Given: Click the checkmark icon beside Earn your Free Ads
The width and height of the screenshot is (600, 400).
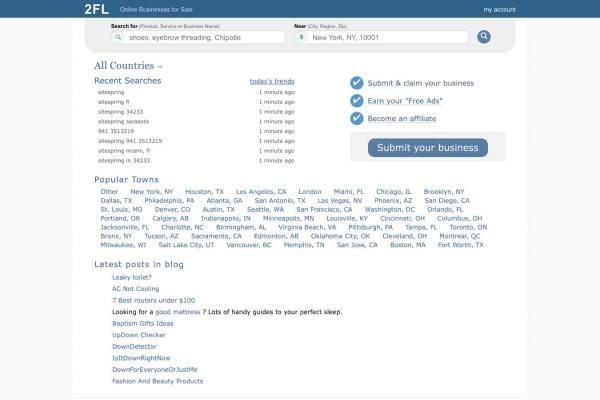Looking at the screenshot, I should coord(357,101).
